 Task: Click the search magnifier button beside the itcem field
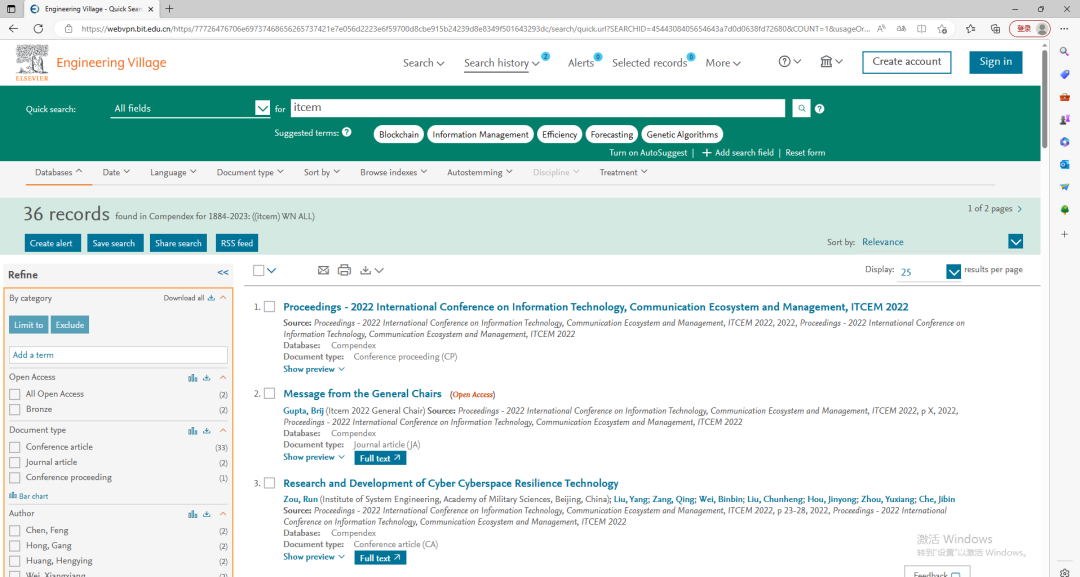(x=801, y=108)
